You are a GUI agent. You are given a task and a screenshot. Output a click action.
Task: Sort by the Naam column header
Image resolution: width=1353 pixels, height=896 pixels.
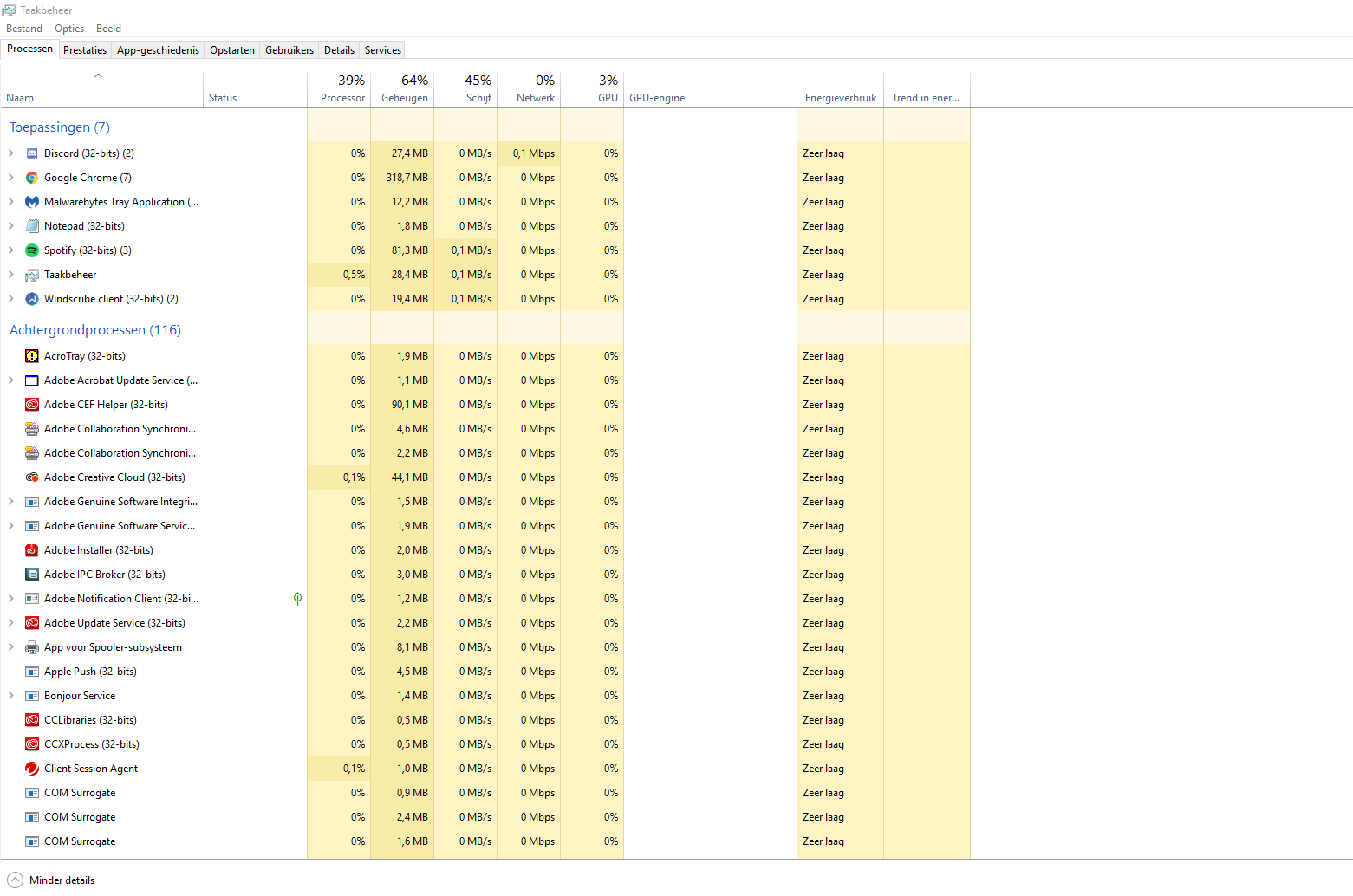click(102, 89)
